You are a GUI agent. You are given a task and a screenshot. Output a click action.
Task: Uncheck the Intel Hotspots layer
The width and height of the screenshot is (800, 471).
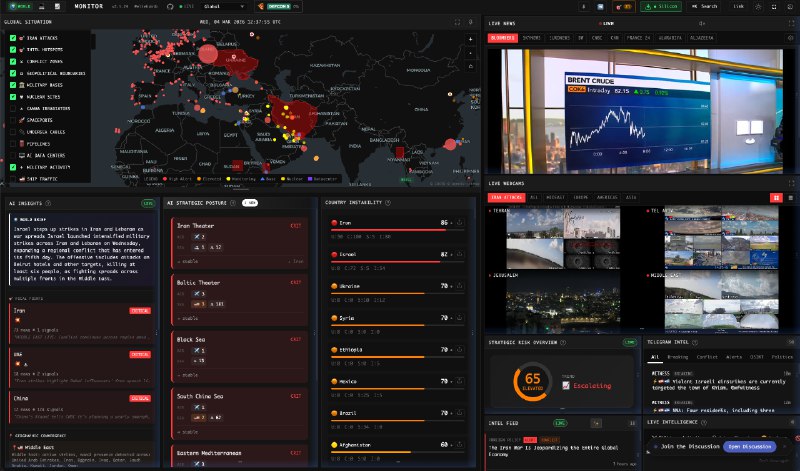point(13,49)
